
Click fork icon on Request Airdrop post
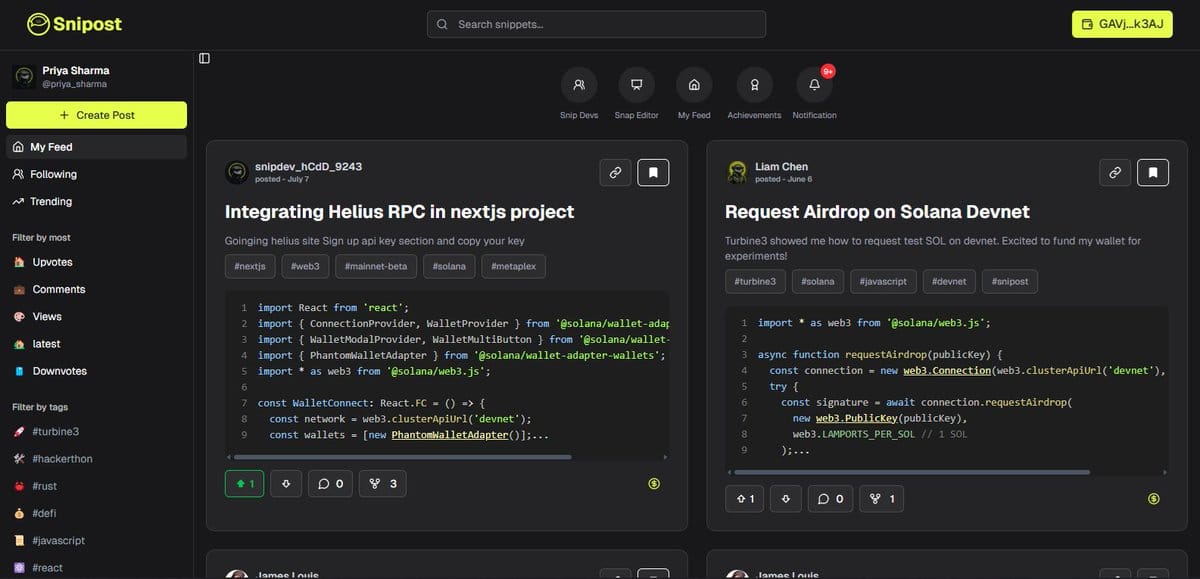tap(882, 498)
